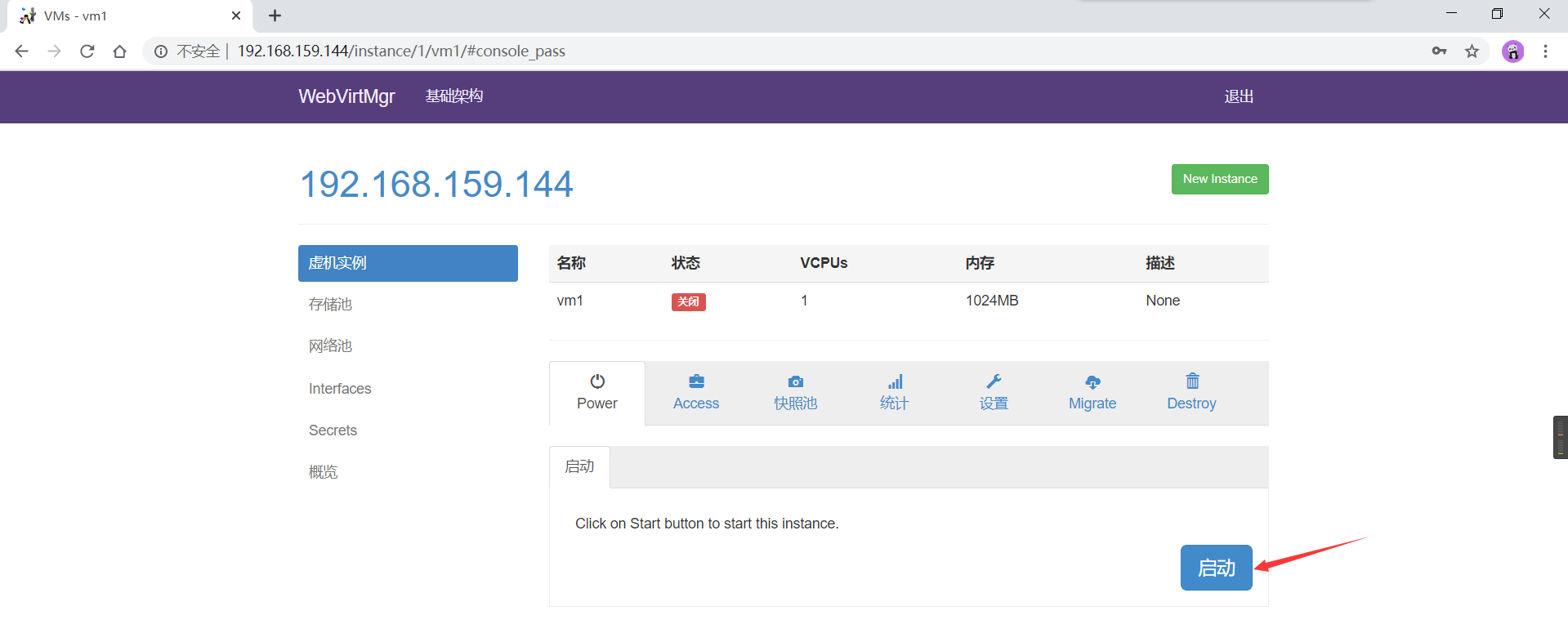1568x642 pixels.
Task: Click the address bar URL
Action: 401,51
